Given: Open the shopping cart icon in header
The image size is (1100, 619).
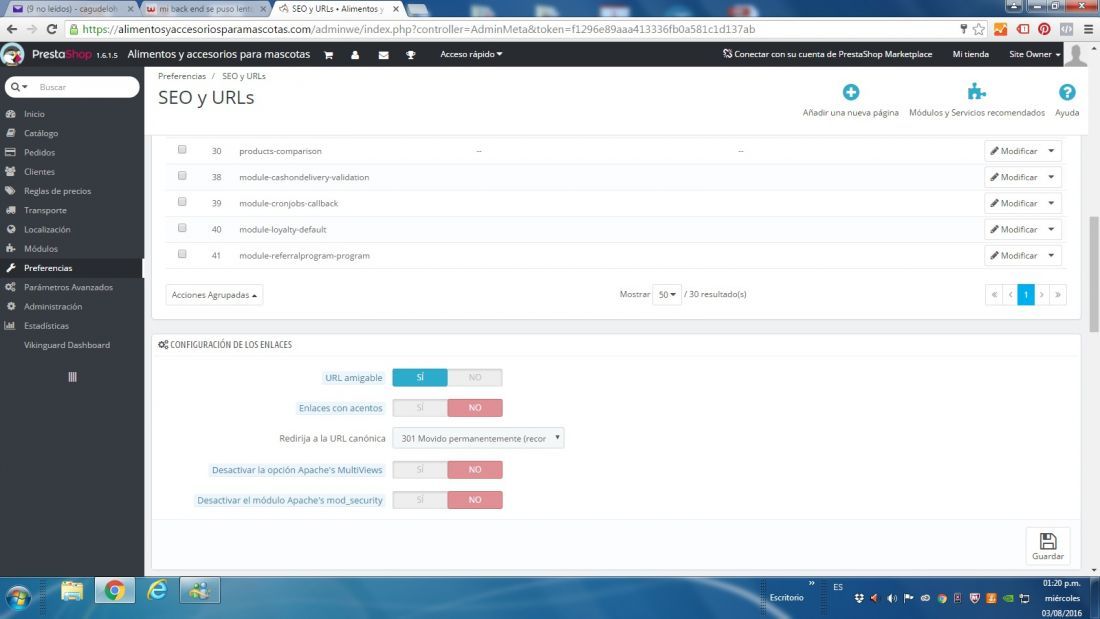Looking at the screenshot, I should coord(328,55).
